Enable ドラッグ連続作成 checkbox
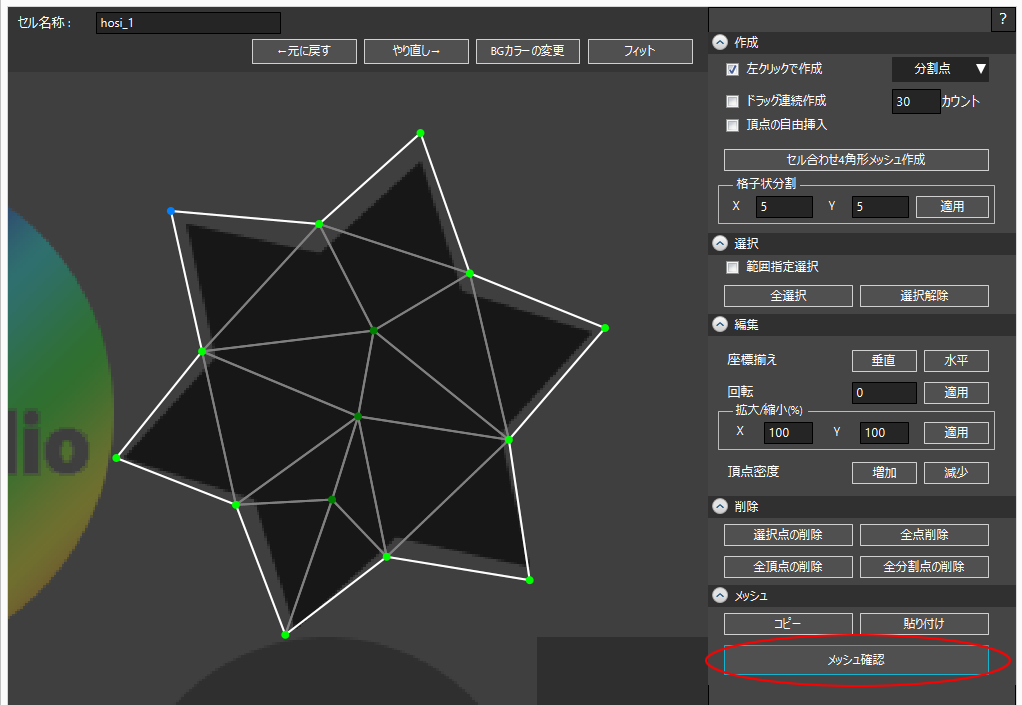This screenshot has width=1022, height=705. [x=733, y=101]
